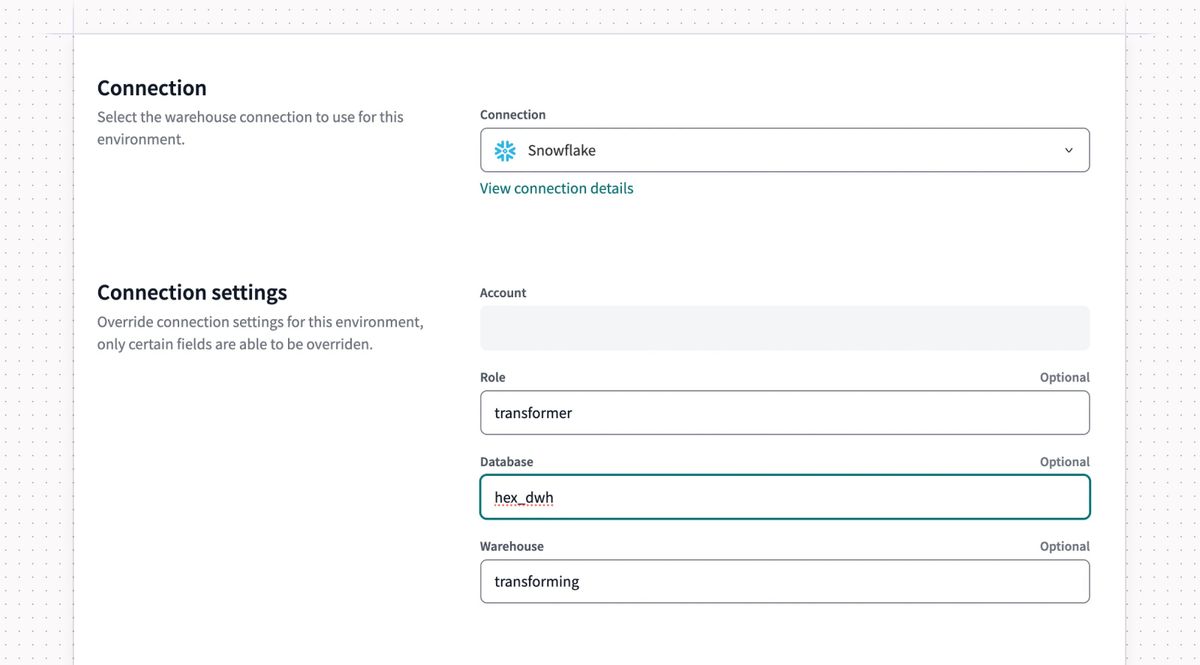Open View connection details link
Viewport: 1200px width, 665px height.
pyautogui.click(x=556, y=188)
